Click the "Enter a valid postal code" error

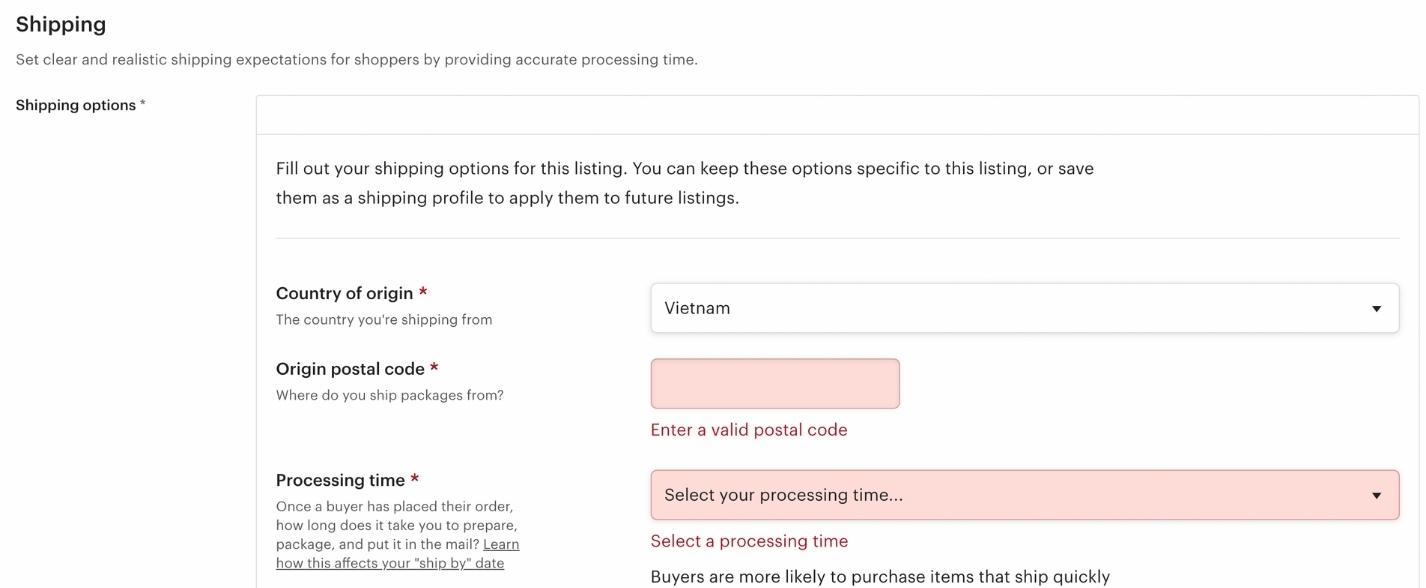[x=749, y=430]
